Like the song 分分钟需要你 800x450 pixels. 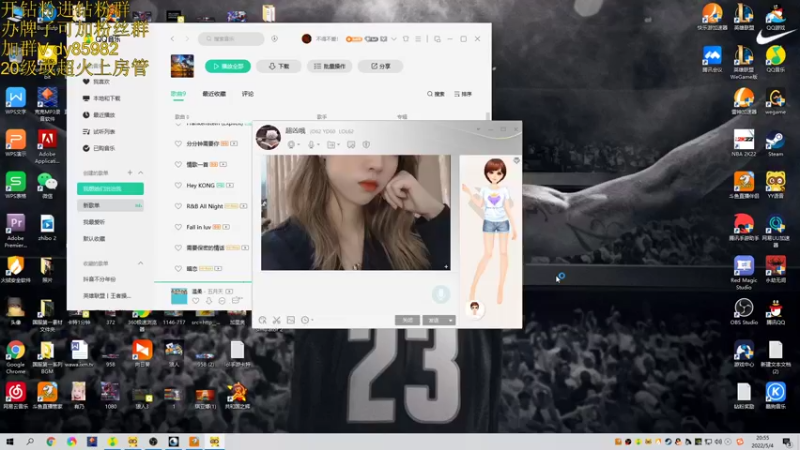point(178,144)
